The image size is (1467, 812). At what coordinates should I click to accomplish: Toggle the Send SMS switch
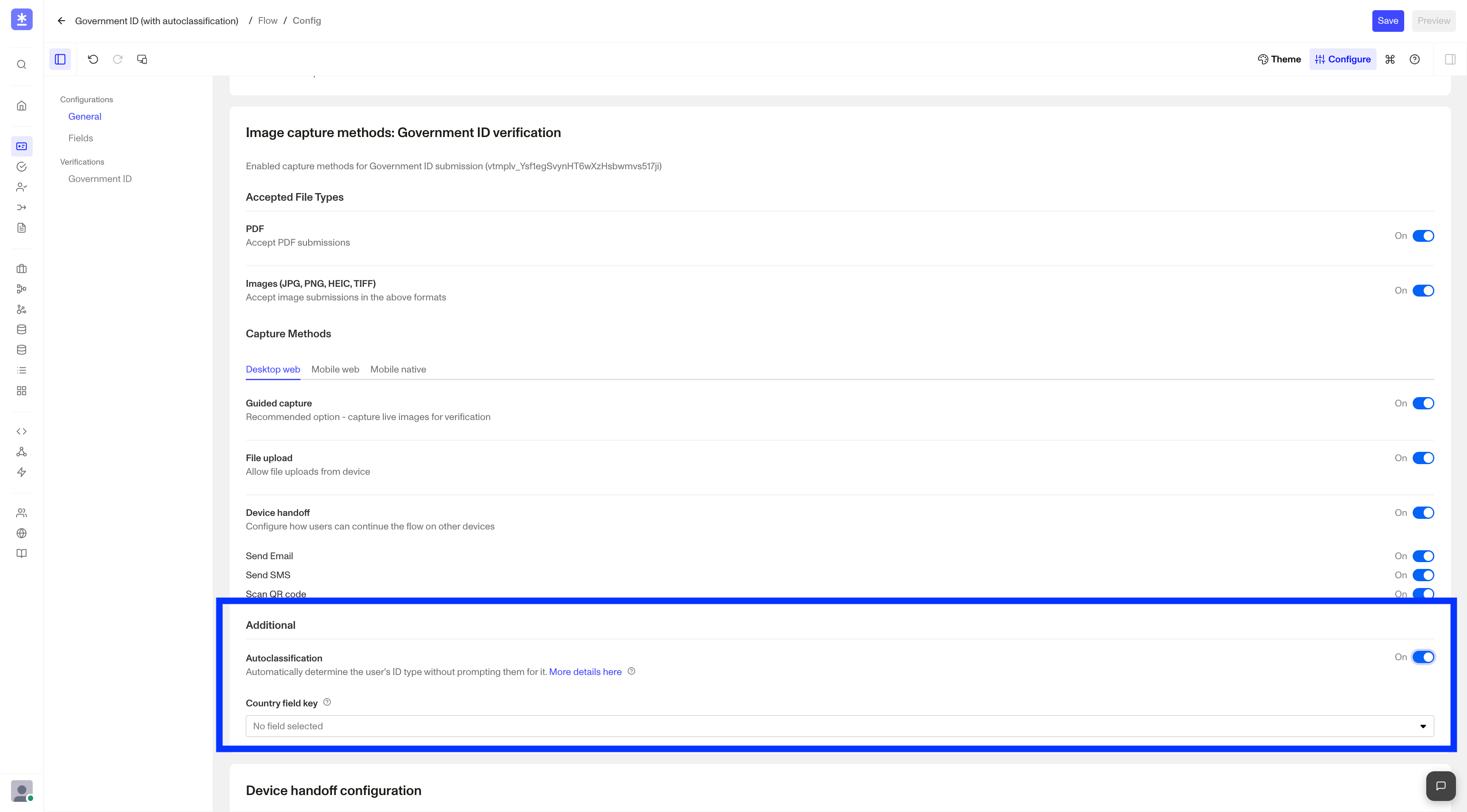(x=1423, y=575)
